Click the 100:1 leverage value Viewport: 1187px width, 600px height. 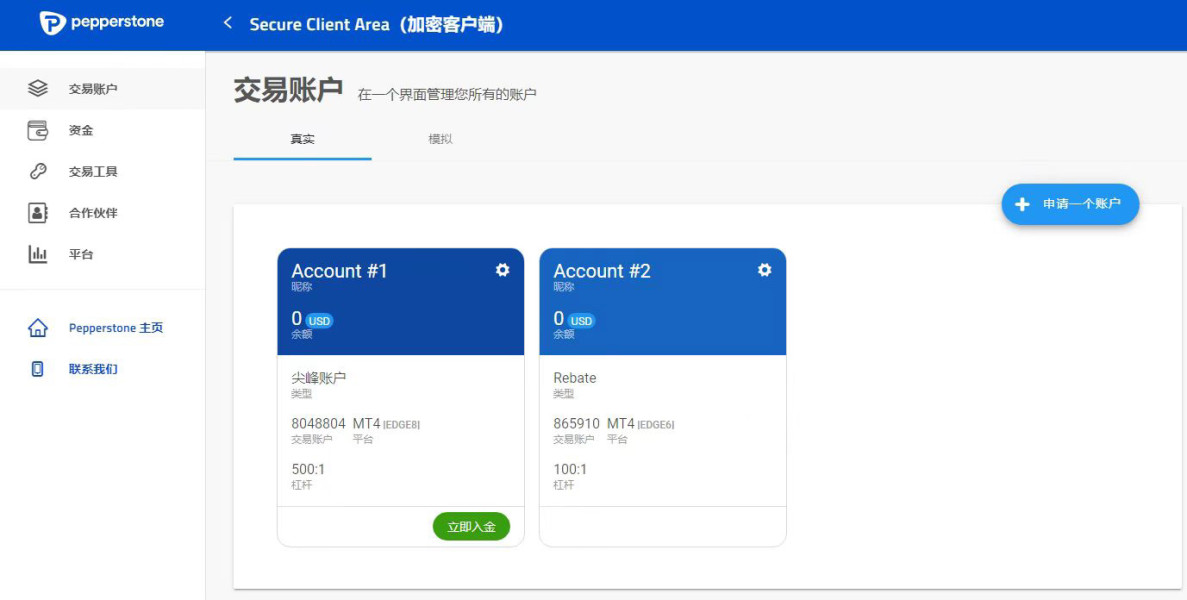[x=570, y=469]
